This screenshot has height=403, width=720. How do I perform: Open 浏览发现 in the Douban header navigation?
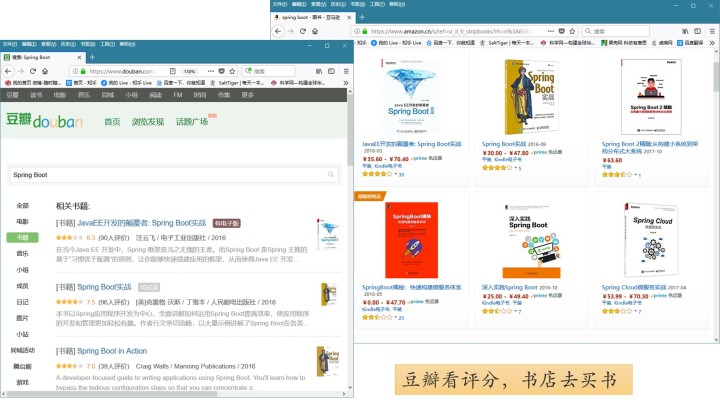click(x=148, y=122)
